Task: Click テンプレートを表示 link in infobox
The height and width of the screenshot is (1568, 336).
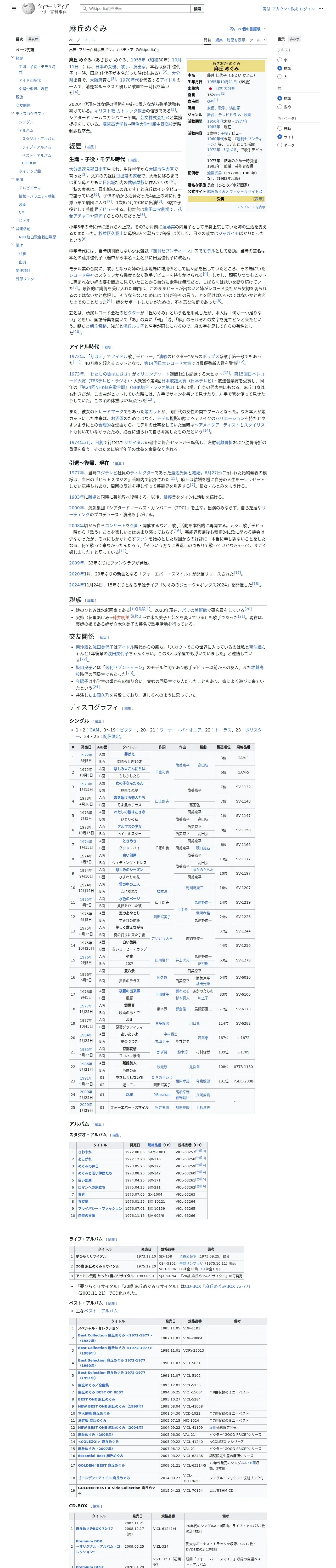Action: (251, 207)
